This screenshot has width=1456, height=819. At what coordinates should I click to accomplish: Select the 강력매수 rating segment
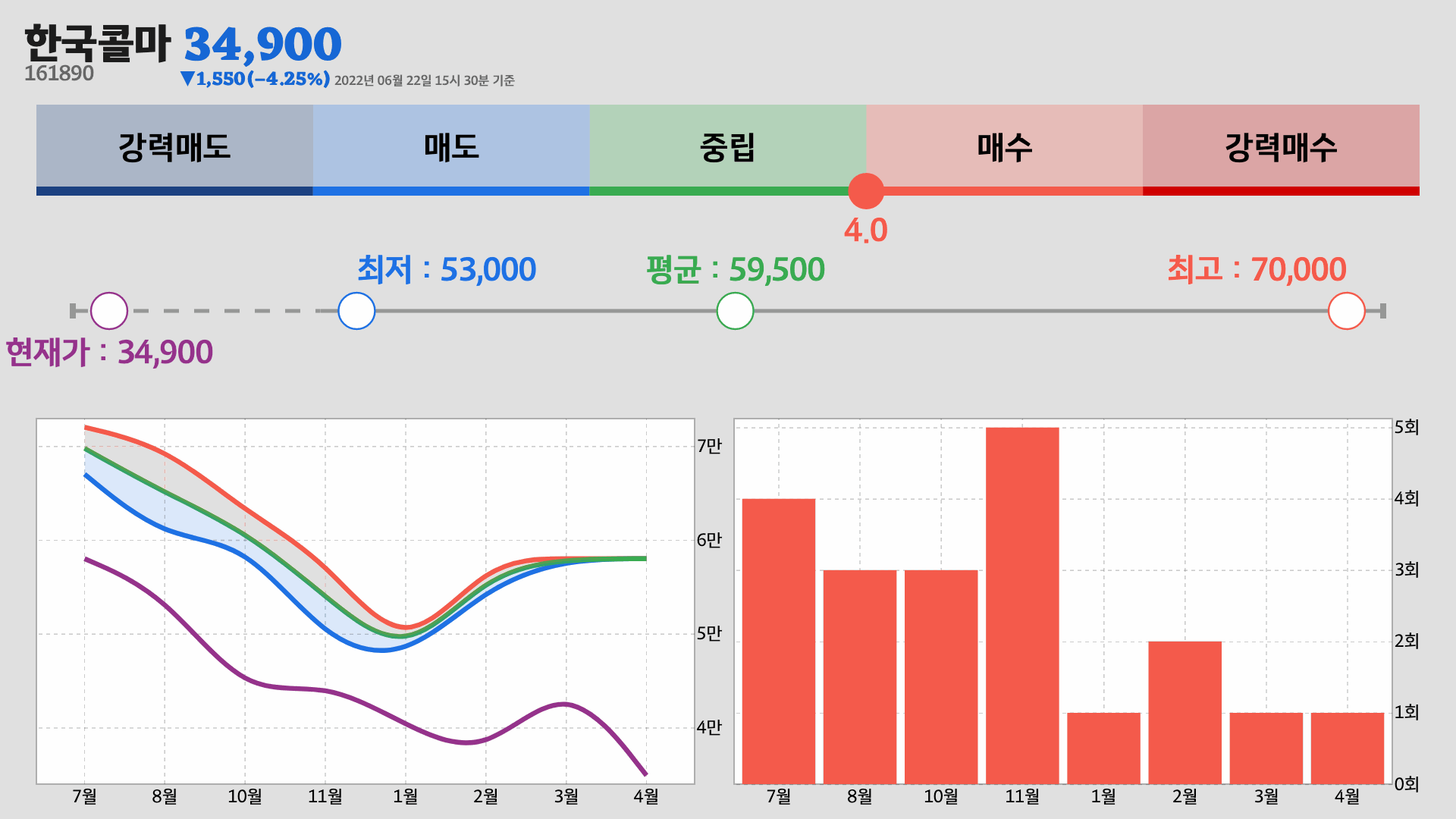(x=1282, y=149)
